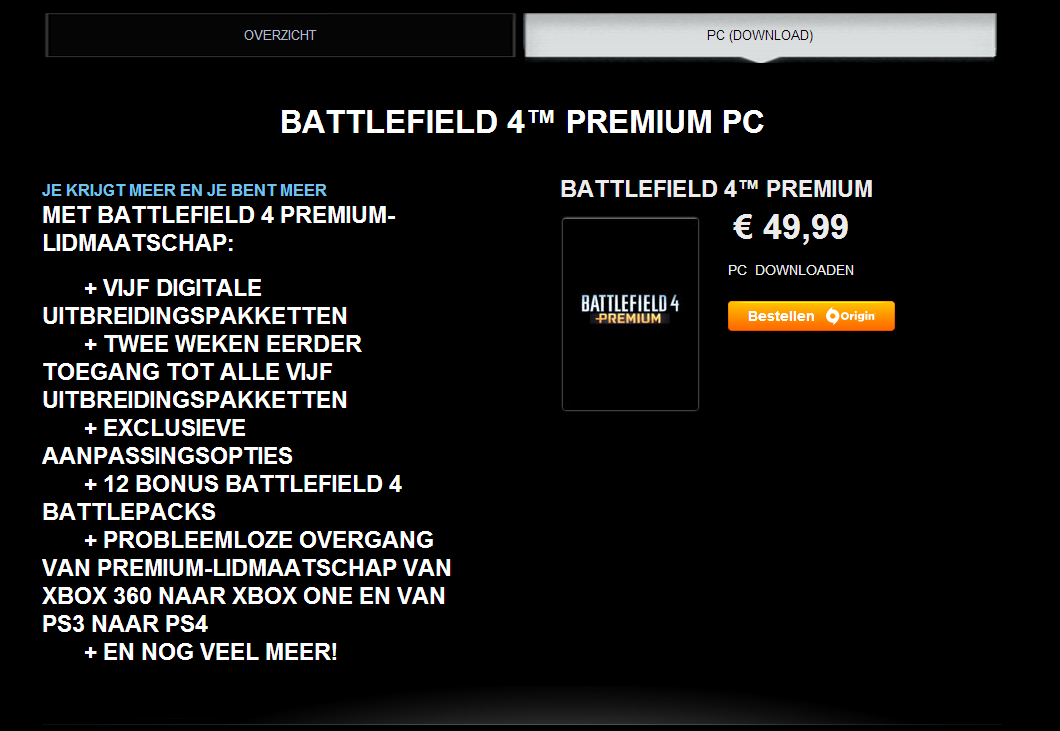Click the TWEE WEKEN EERDER TOEGANG bullet
Viewport: 1060px width, 731px height.
(202, 371)
